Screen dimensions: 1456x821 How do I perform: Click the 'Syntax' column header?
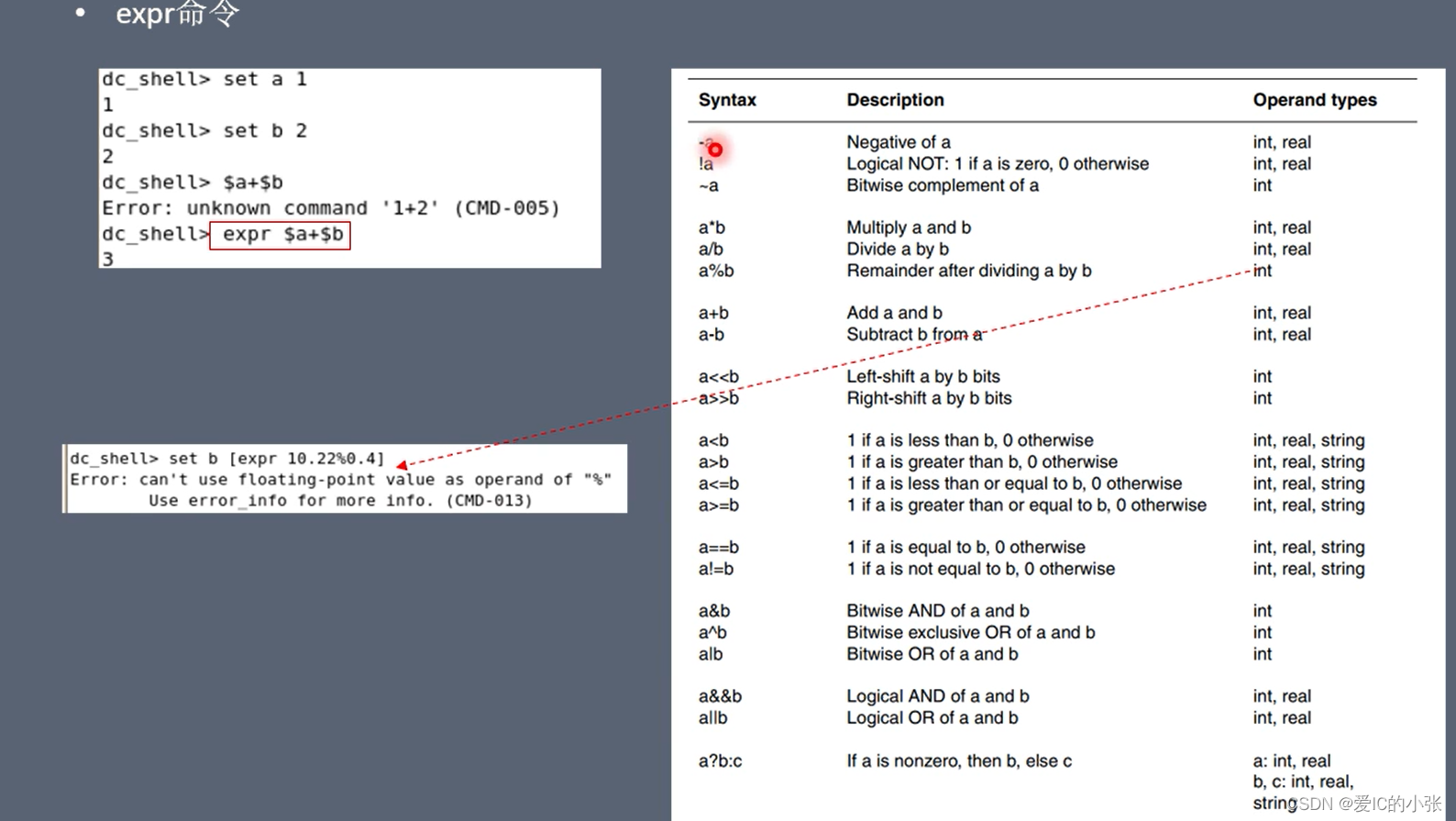tap(727, 100)
